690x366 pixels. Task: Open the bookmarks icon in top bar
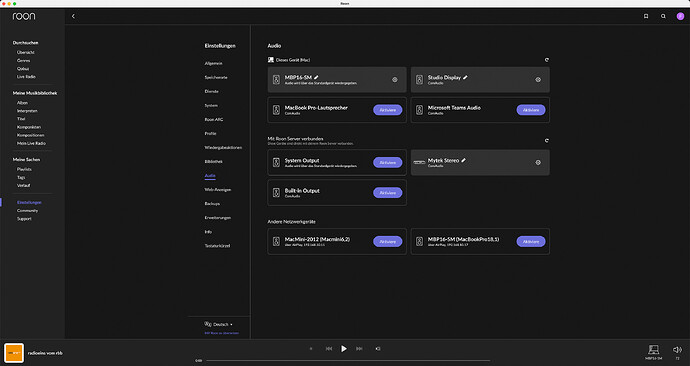point(646,16)
